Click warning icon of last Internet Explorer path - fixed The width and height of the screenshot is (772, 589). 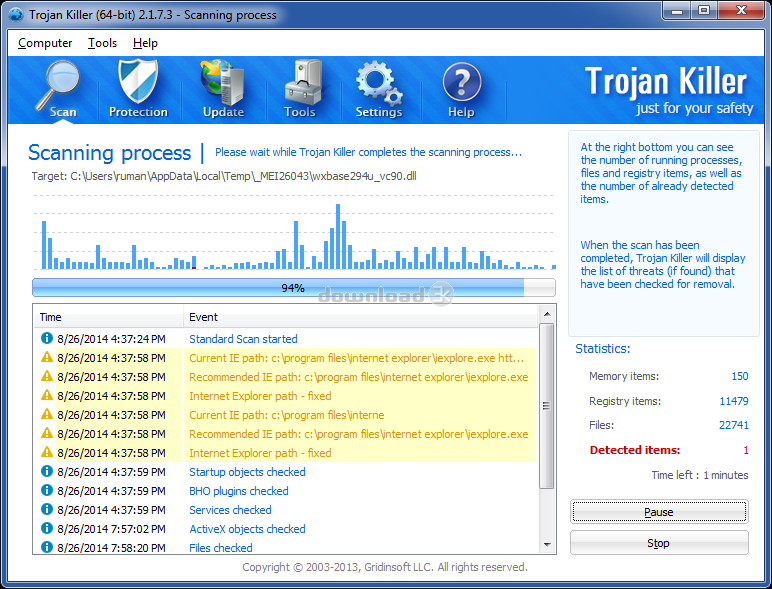pos(47,452)
